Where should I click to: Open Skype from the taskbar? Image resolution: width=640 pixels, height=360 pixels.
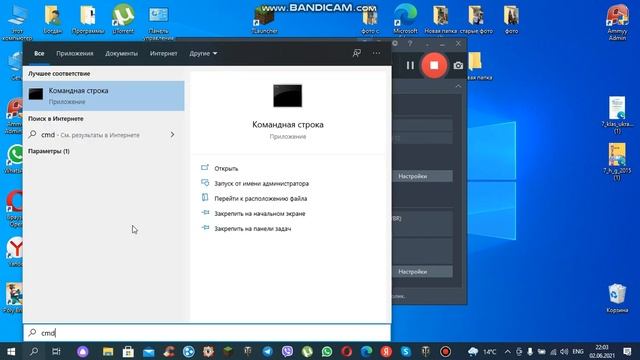406,351
